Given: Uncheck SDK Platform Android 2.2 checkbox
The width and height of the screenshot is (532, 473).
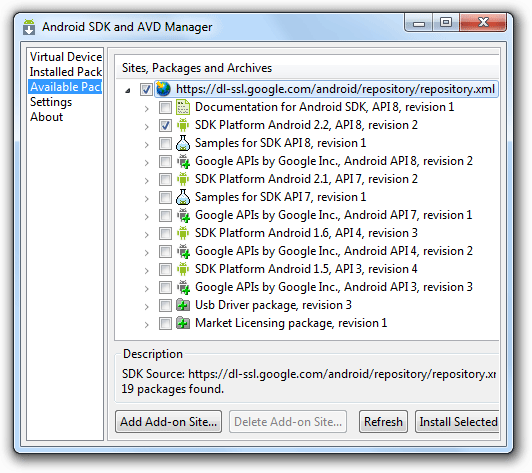Looking at the screenshot, I should click(x=165, y=126).
